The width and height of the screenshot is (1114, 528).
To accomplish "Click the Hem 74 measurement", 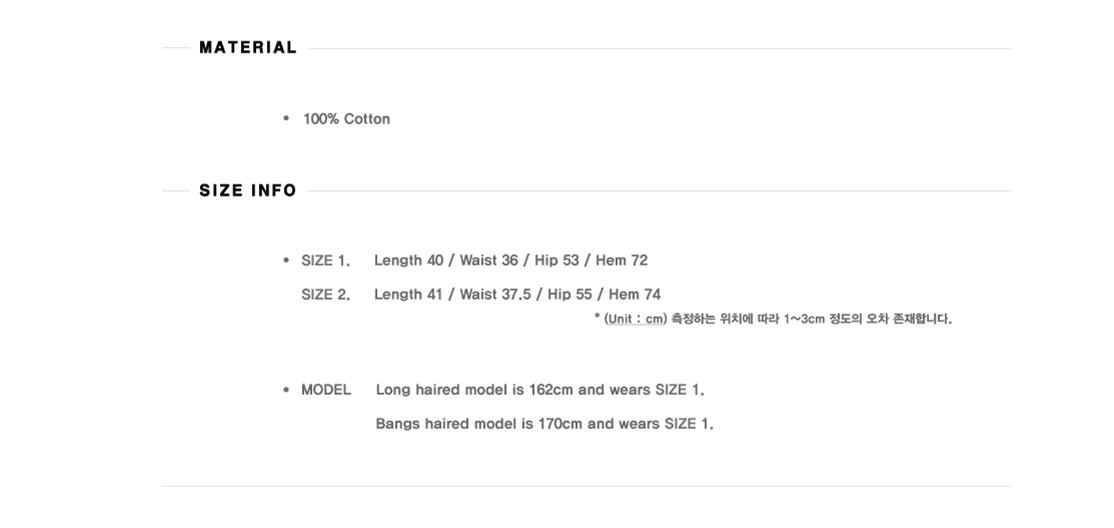I will tap(634, 294).
